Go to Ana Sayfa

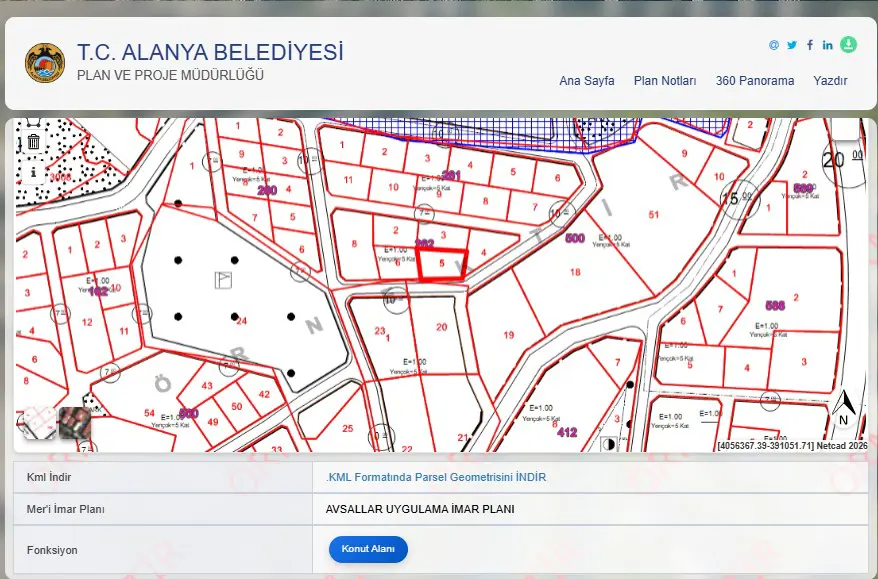click(x=587, y=81)
